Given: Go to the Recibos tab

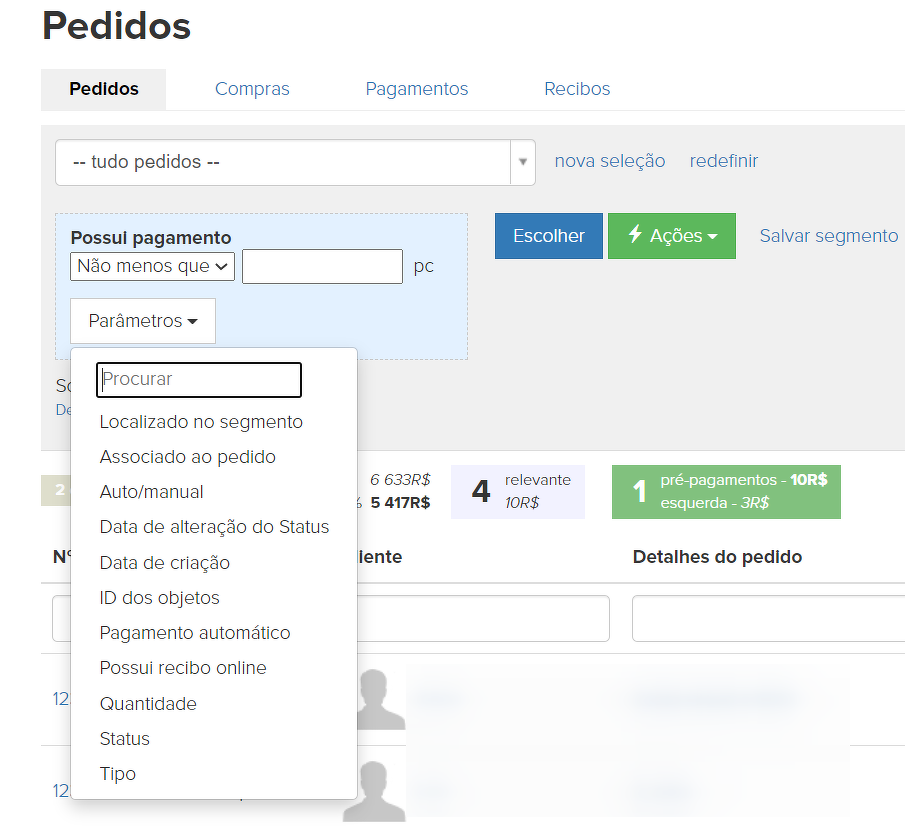Looking at the screenshot, I should pos(577,89).
